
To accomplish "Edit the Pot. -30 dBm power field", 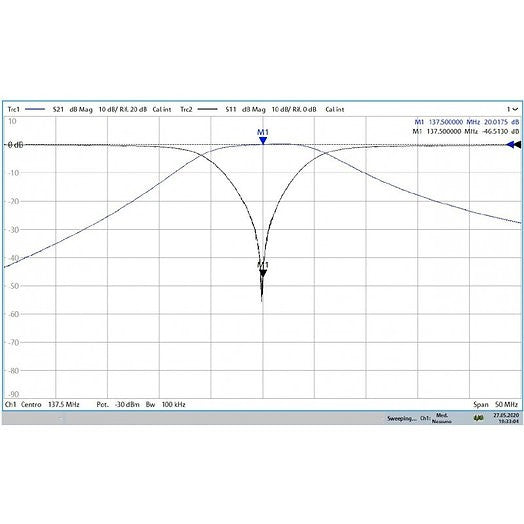I will (x=118, y=404).
